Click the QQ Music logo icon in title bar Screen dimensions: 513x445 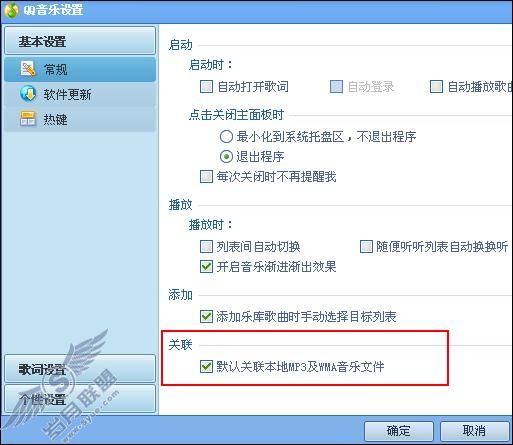(x=11, y=10)
